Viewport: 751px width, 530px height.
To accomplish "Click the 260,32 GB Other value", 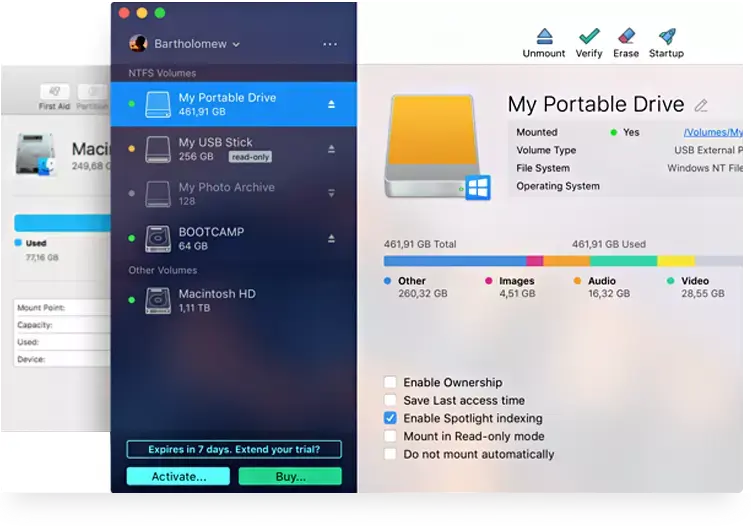I will coord(423,293).
